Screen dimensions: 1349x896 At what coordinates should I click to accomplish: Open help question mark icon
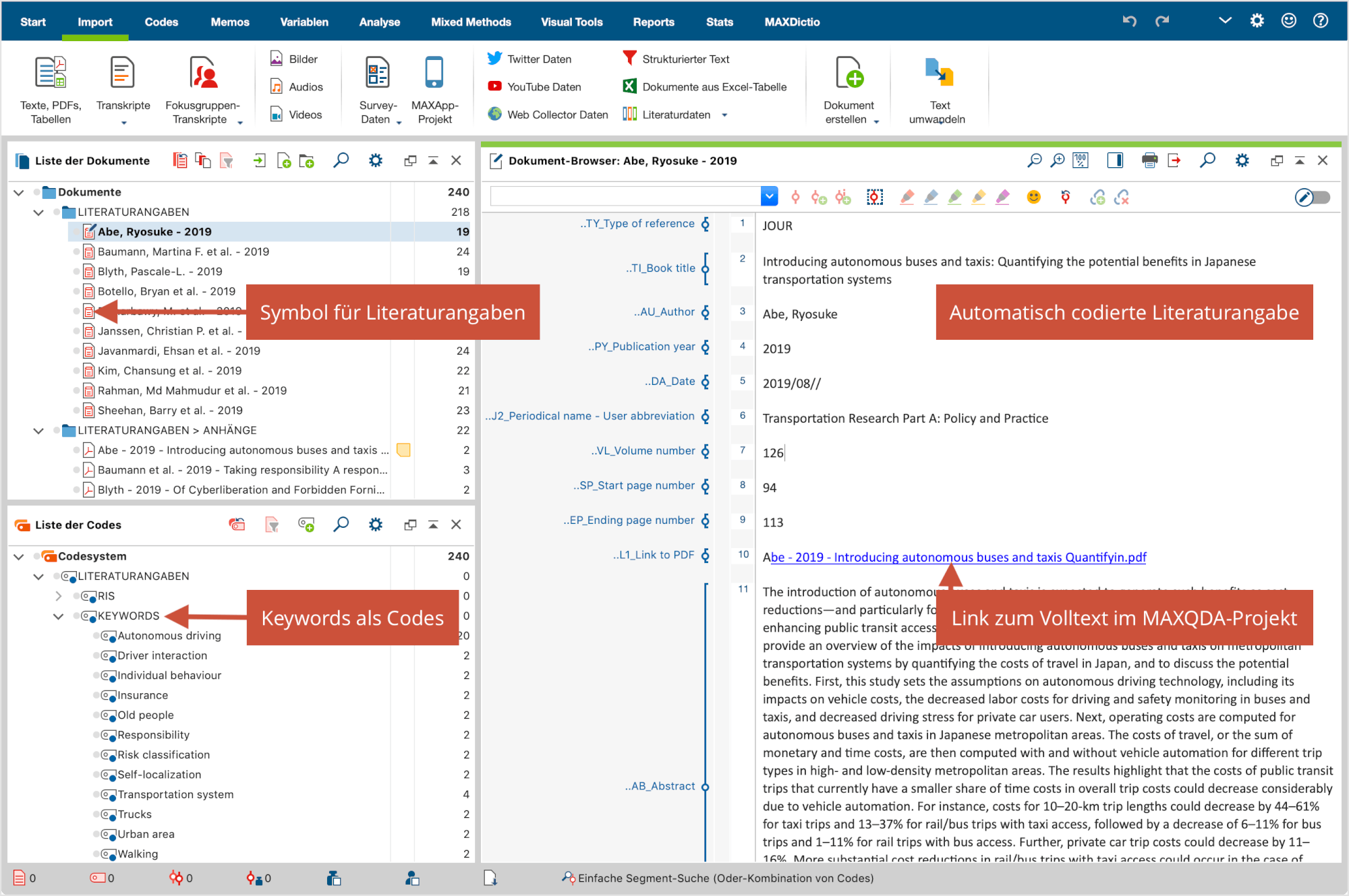click(x=1321, y=21)
